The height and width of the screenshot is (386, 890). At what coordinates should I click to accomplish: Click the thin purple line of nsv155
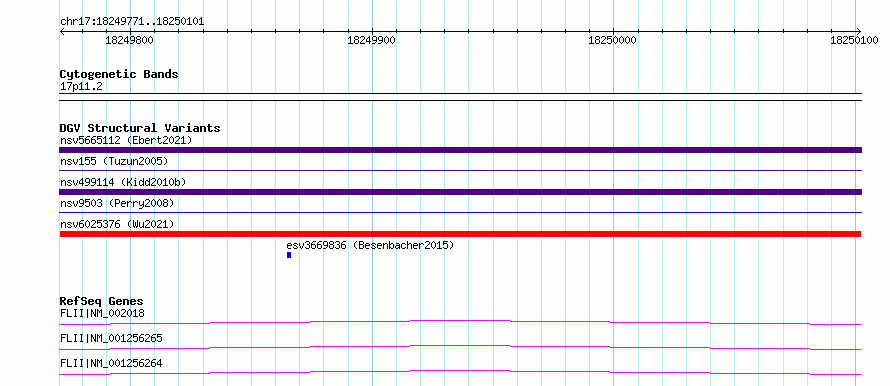[x=460, y=170]
